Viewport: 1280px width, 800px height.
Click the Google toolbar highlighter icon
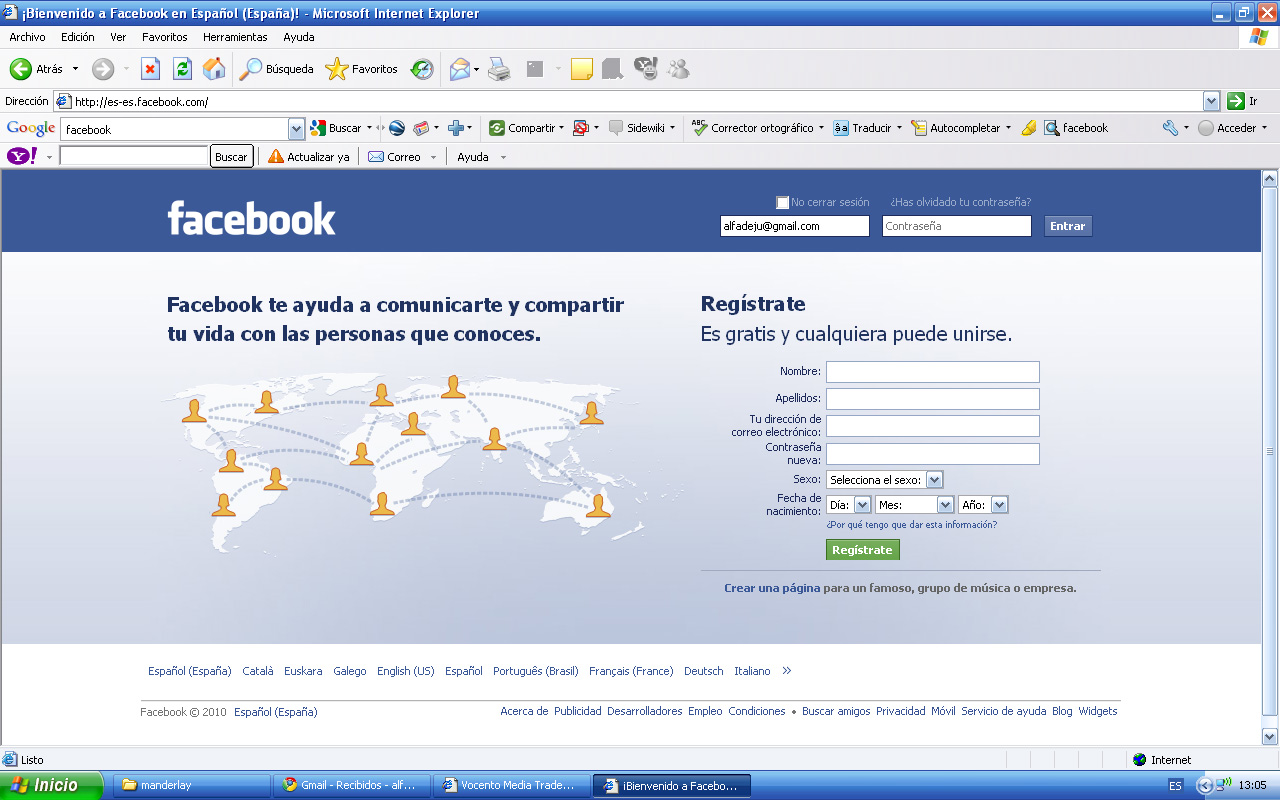pyautogui.click(x=1028, y=128)
